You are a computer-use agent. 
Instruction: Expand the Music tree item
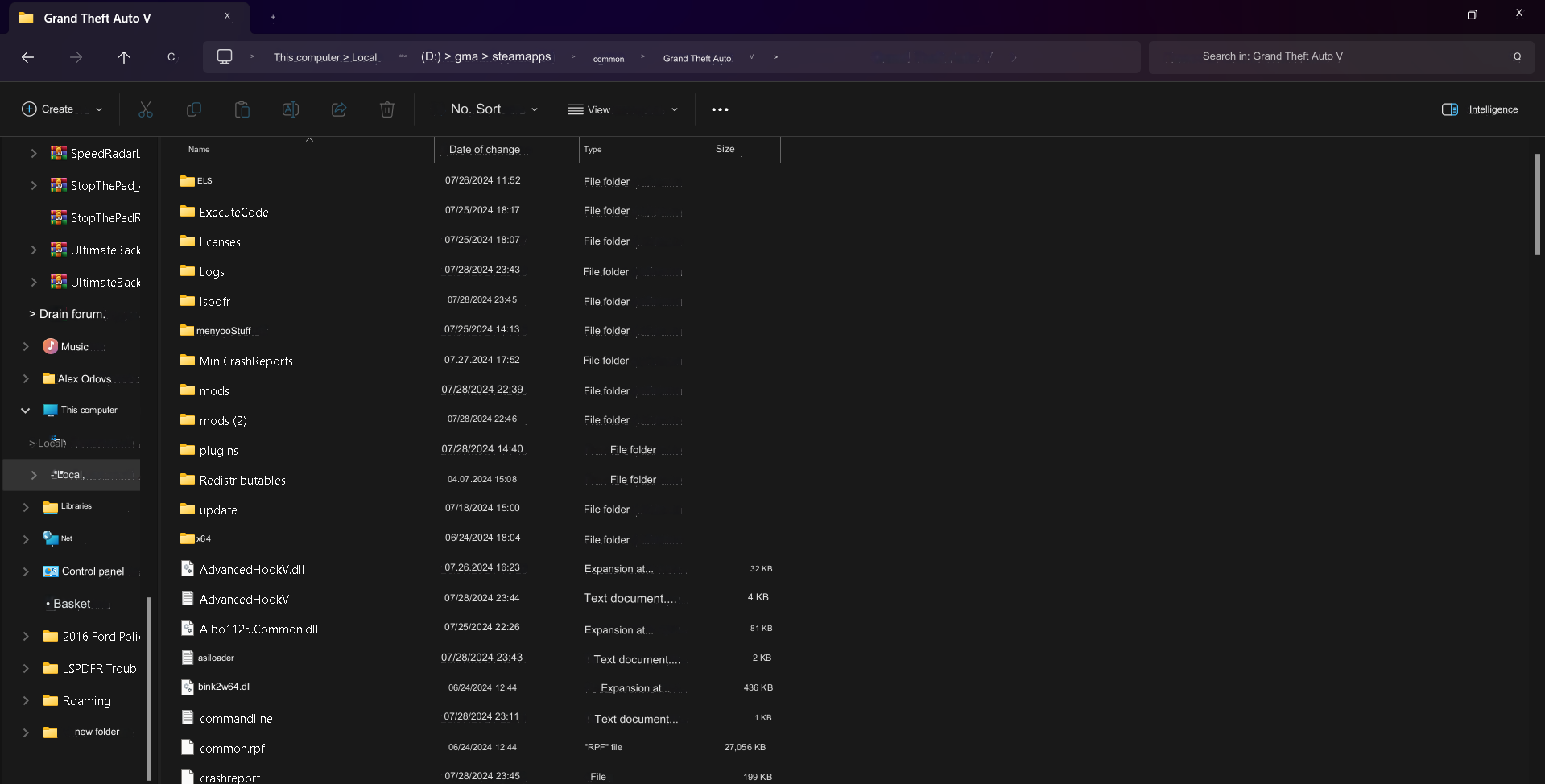pos(26,346)
